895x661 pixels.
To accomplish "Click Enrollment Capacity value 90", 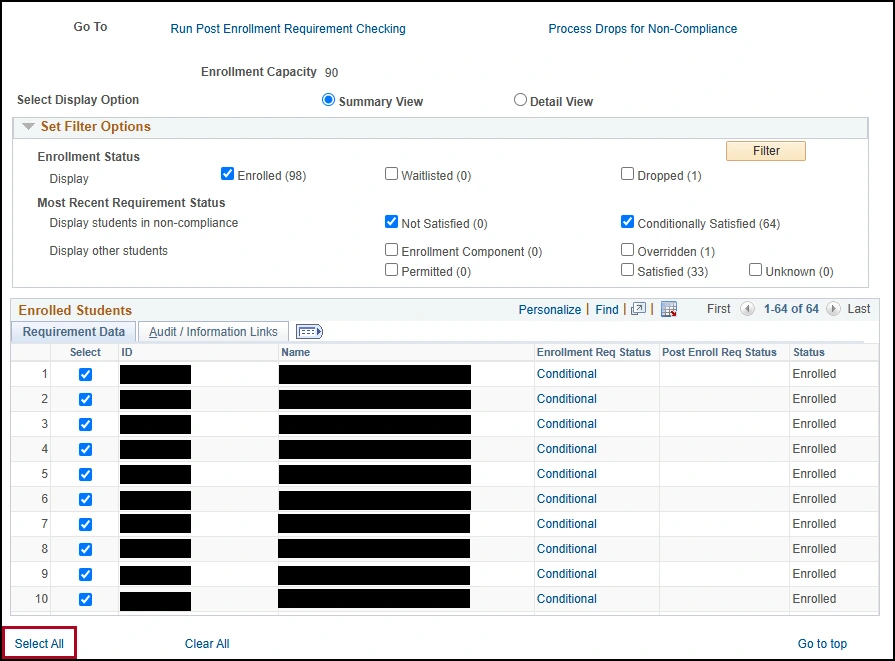I will coord(331,72).
